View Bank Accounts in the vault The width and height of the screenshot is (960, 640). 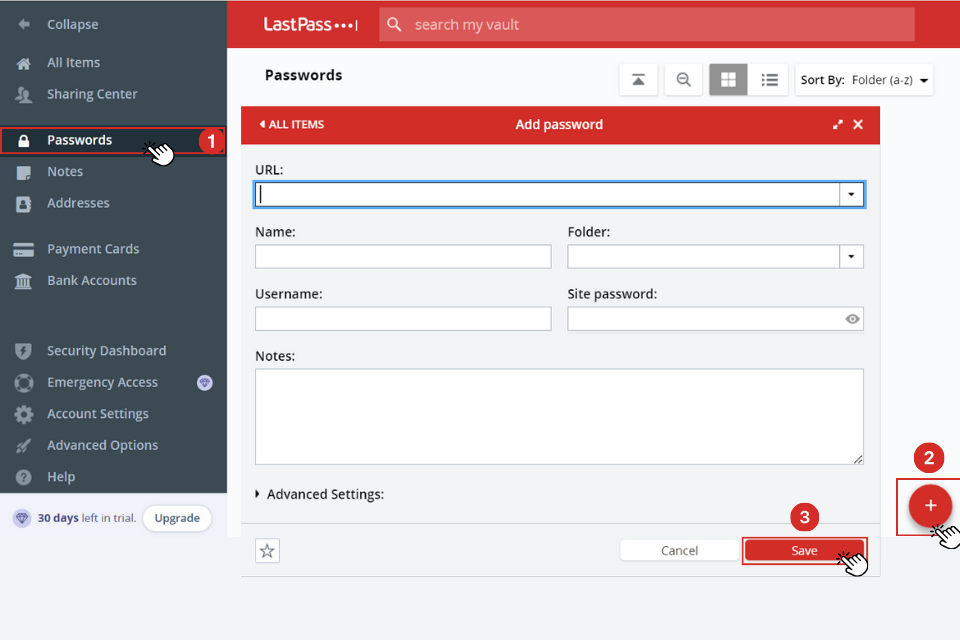[x=27, y=280]
